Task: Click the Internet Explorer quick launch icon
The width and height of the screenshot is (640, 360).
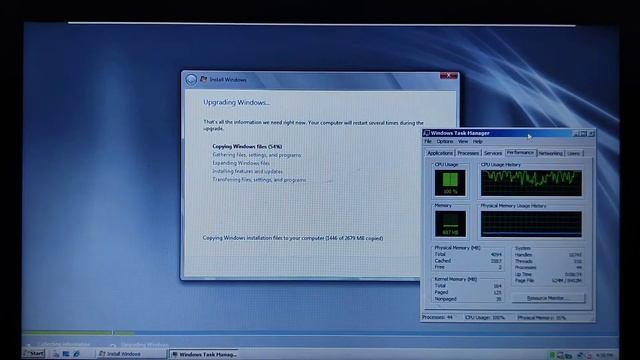Action: coord(76,354)
